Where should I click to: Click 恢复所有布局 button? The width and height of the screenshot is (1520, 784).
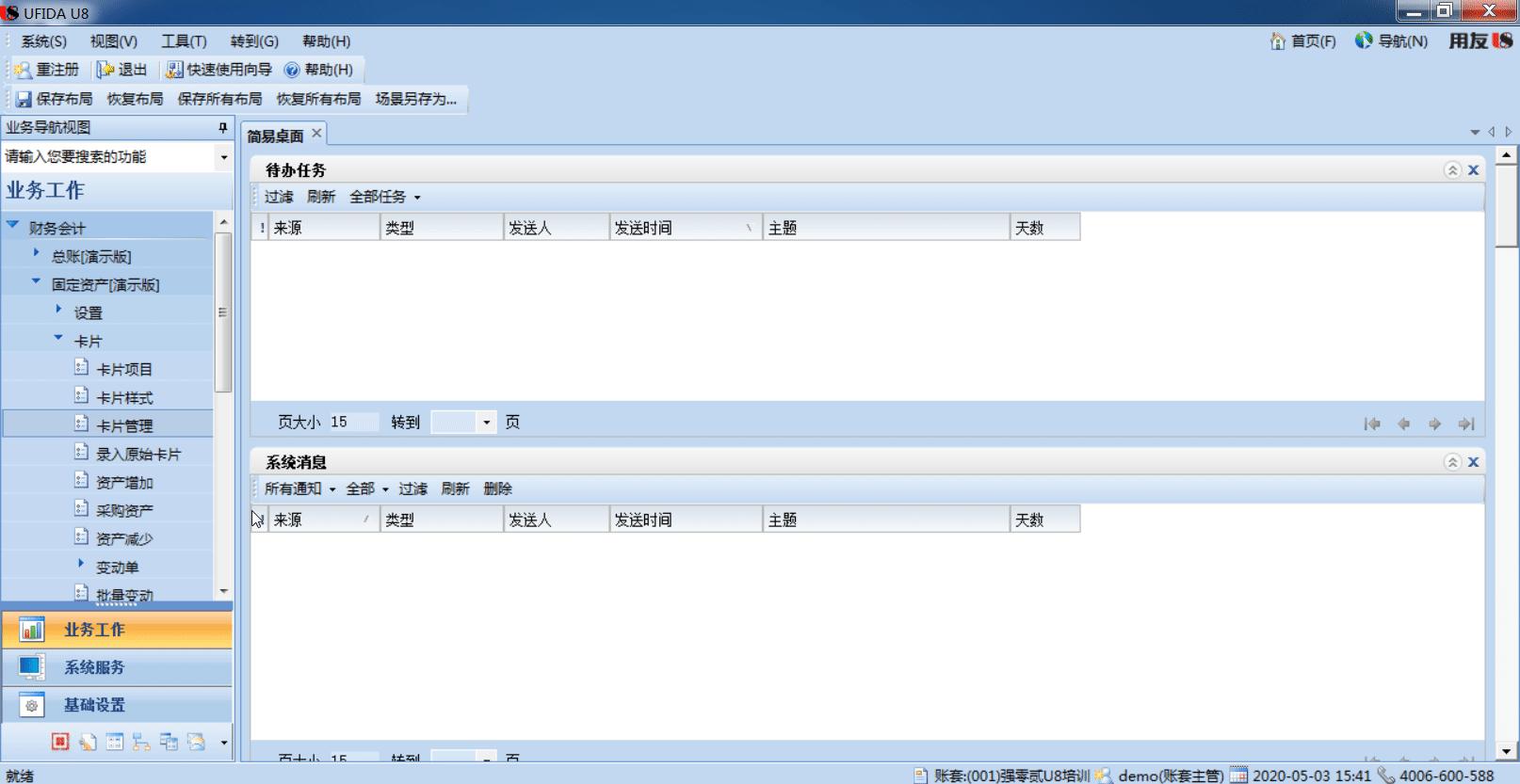tap(318, 99)
